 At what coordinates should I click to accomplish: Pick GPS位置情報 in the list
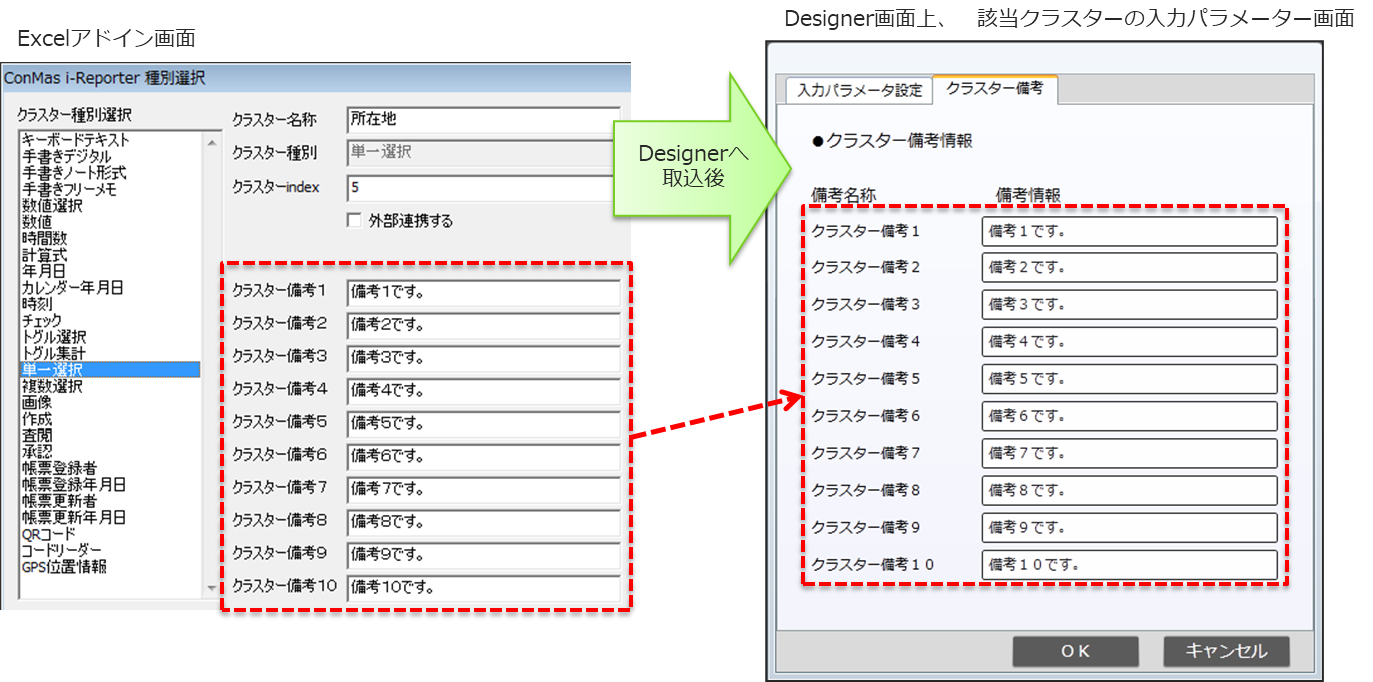click(64, 567)
